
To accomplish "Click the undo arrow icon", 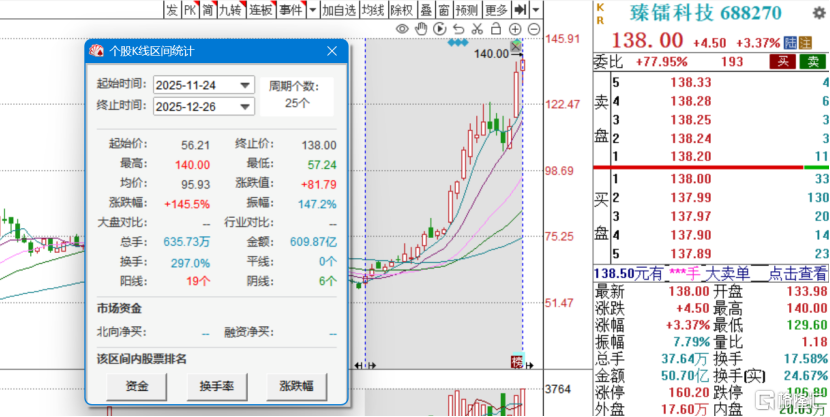I will [458, 30].
